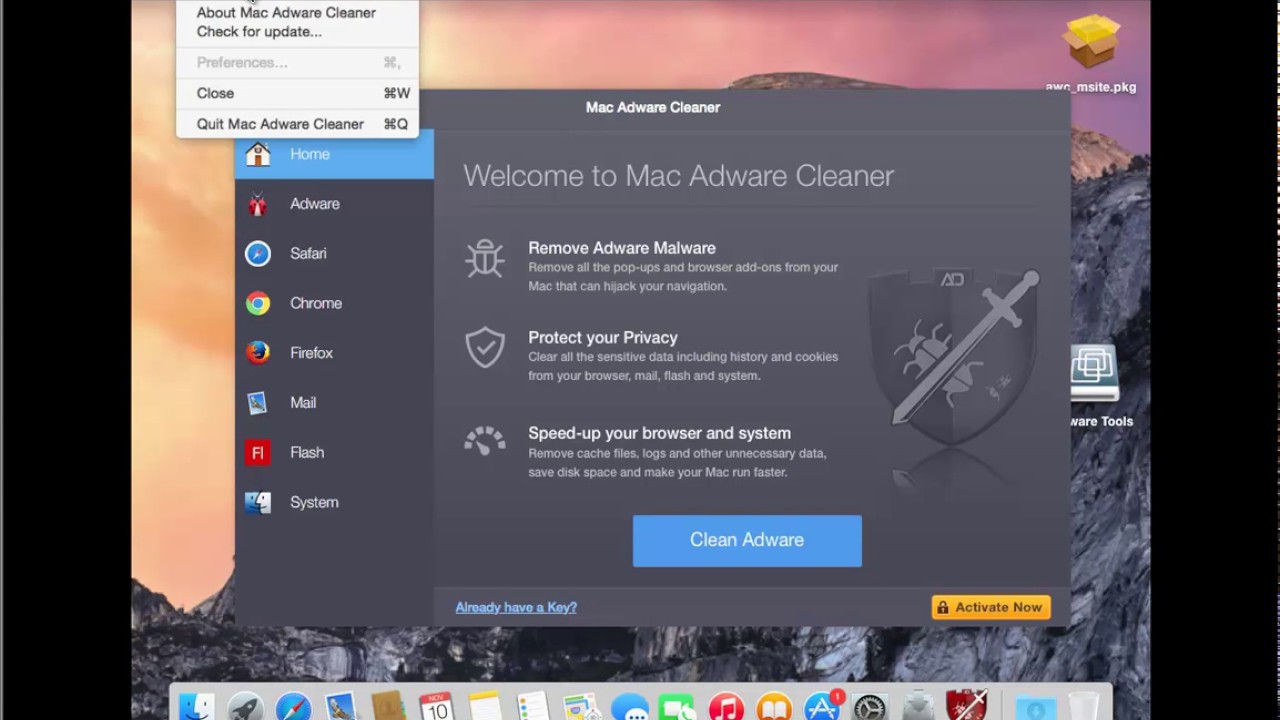The height and width of the screenshot is (720, 1280).
Task: Click the Activate Now button
Action: click(991, 607)
